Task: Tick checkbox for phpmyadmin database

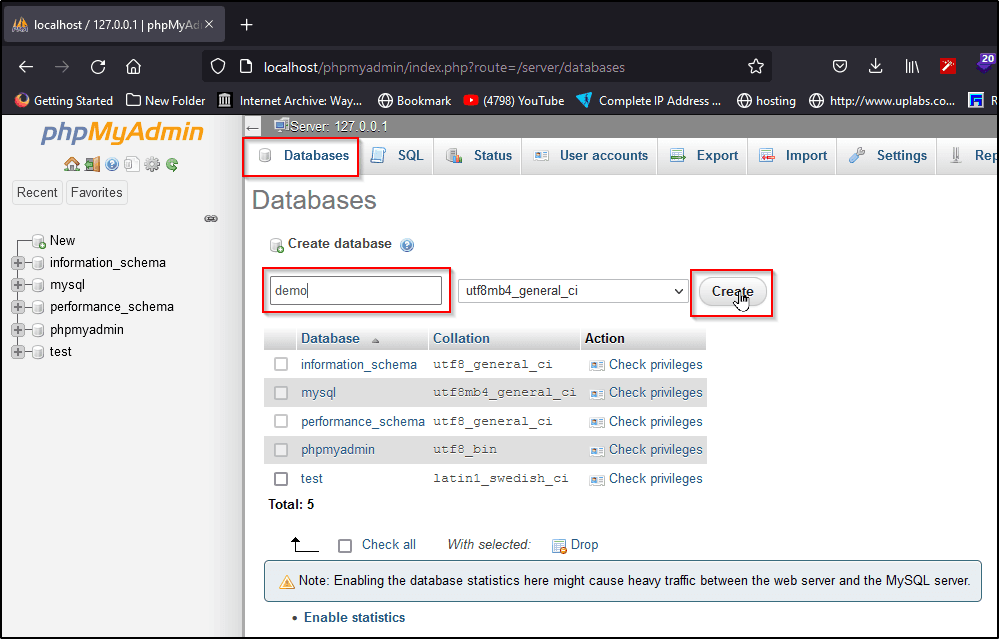Action: click(281, 450)
